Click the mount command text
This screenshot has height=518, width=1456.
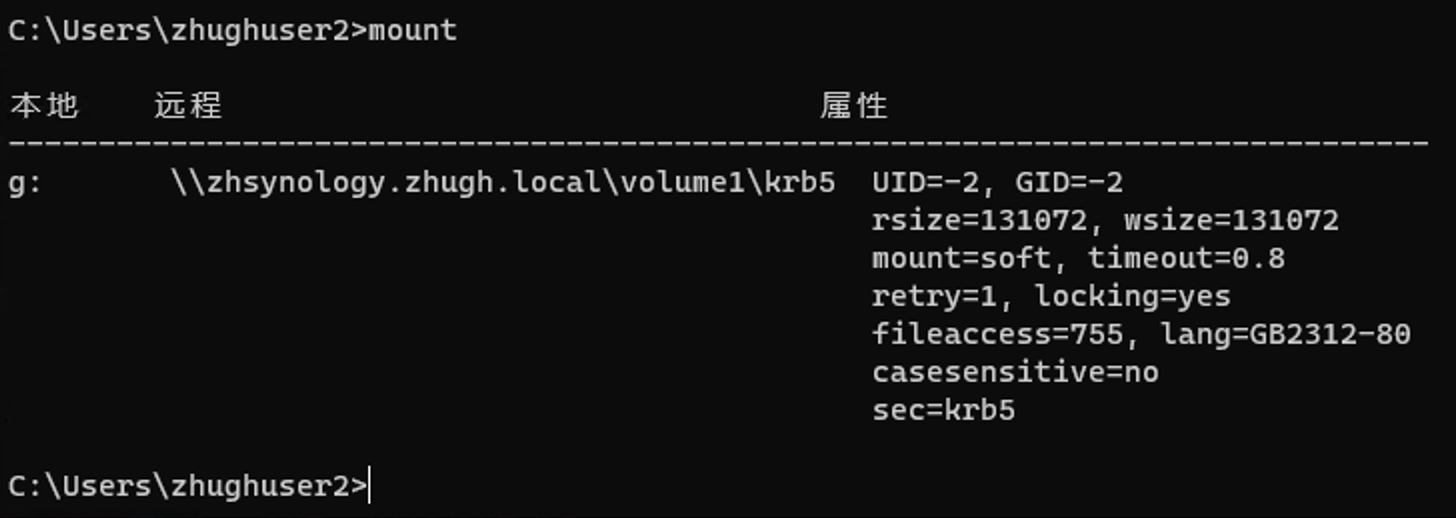point(413,30)
